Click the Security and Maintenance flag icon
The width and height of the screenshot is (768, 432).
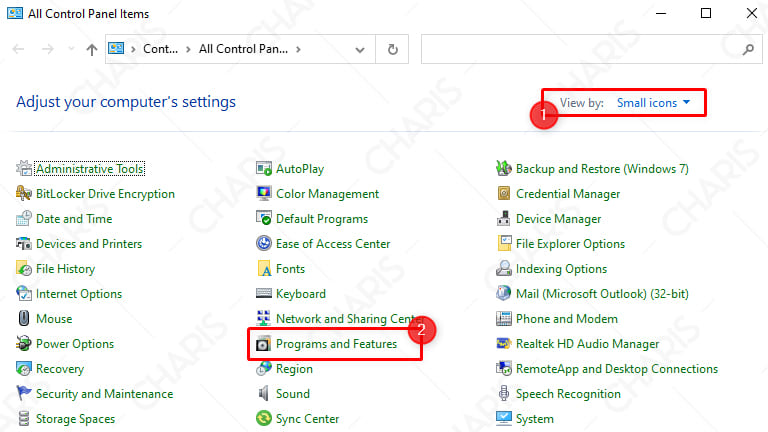pyautogui.click(x=24, y=393)
